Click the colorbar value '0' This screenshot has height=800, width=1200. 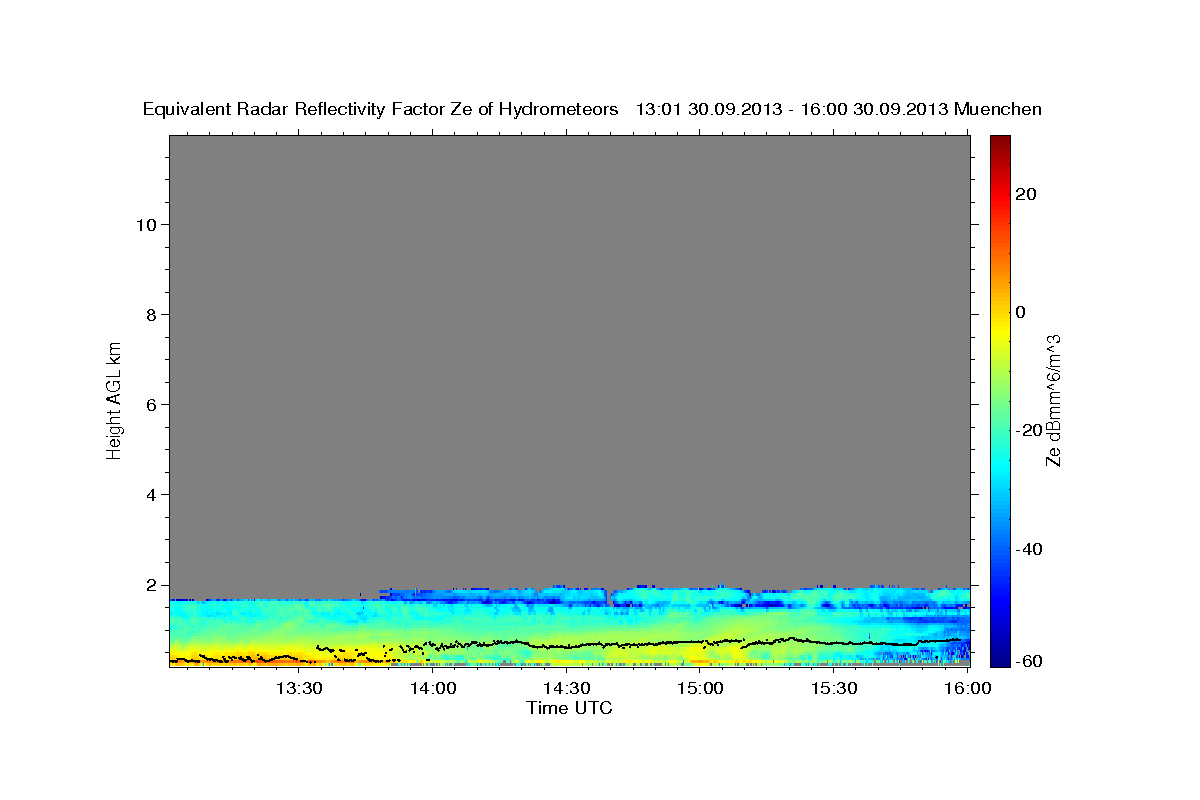[x=1020, y=312]
